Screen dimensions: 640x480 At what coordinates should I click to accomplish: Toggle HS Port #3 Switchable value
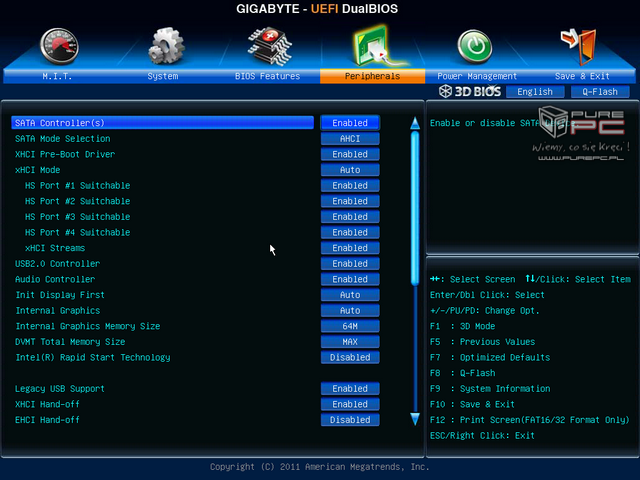coord(350,217)
